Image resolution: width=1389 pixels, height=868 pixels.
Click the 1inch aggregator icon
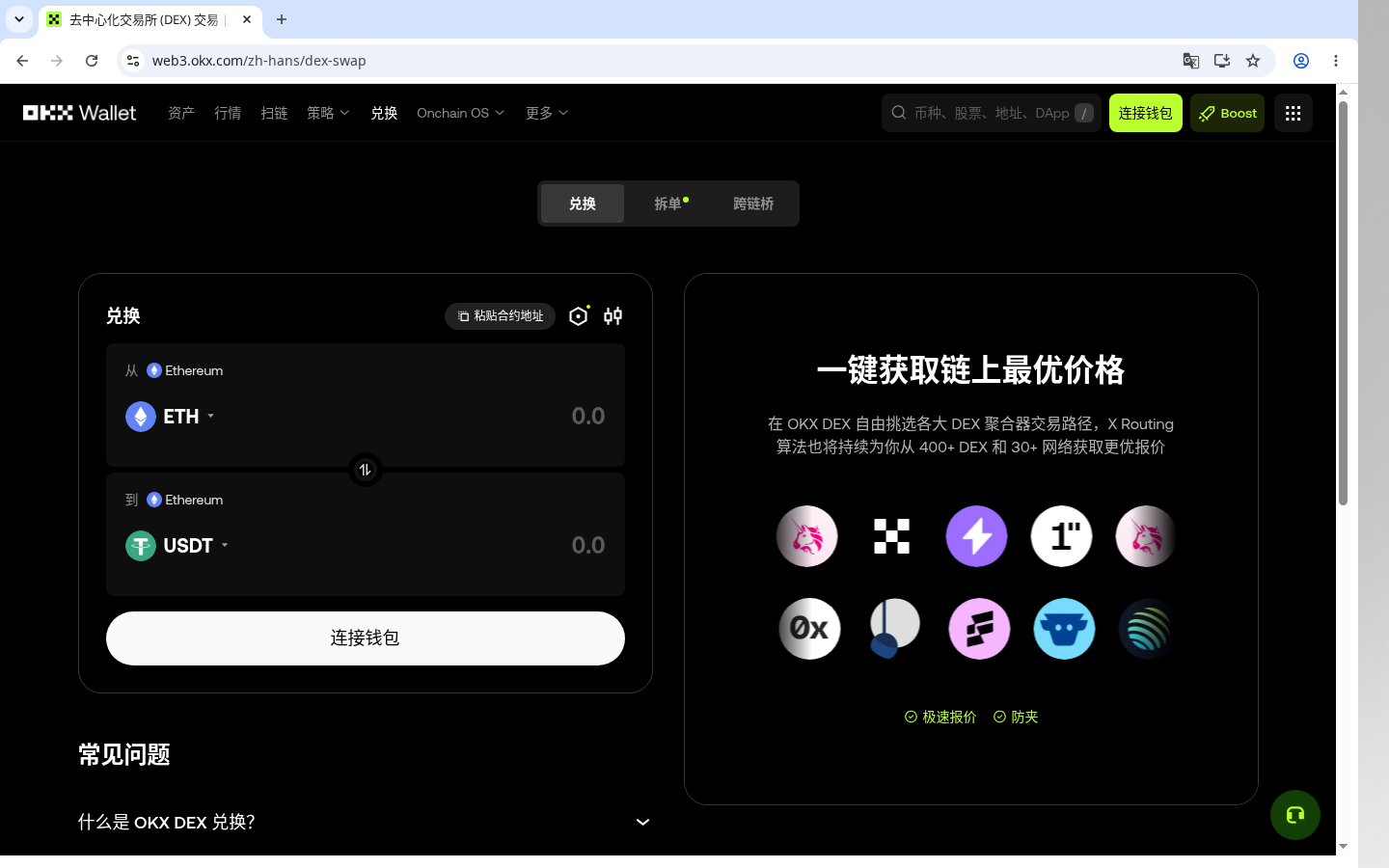[1061, 536]
